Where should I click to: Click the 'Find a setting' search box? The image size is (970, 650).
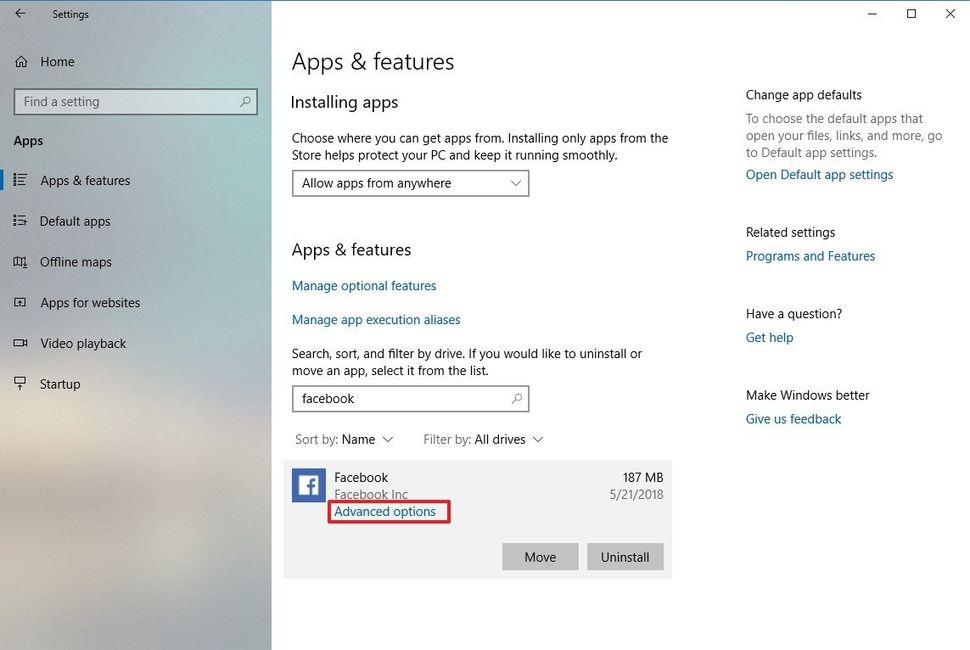135,101
